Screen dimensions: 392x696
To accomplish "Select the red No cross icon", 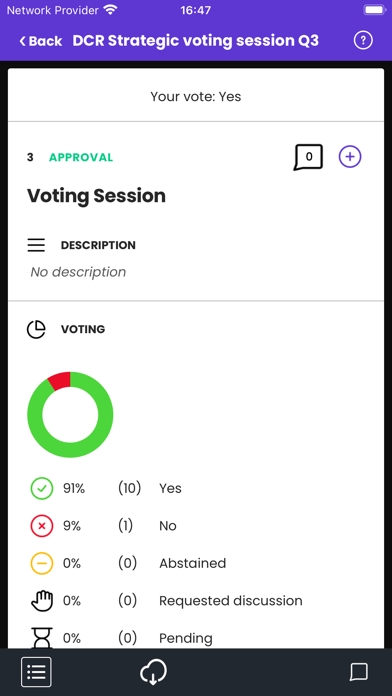I will [42, 526].
